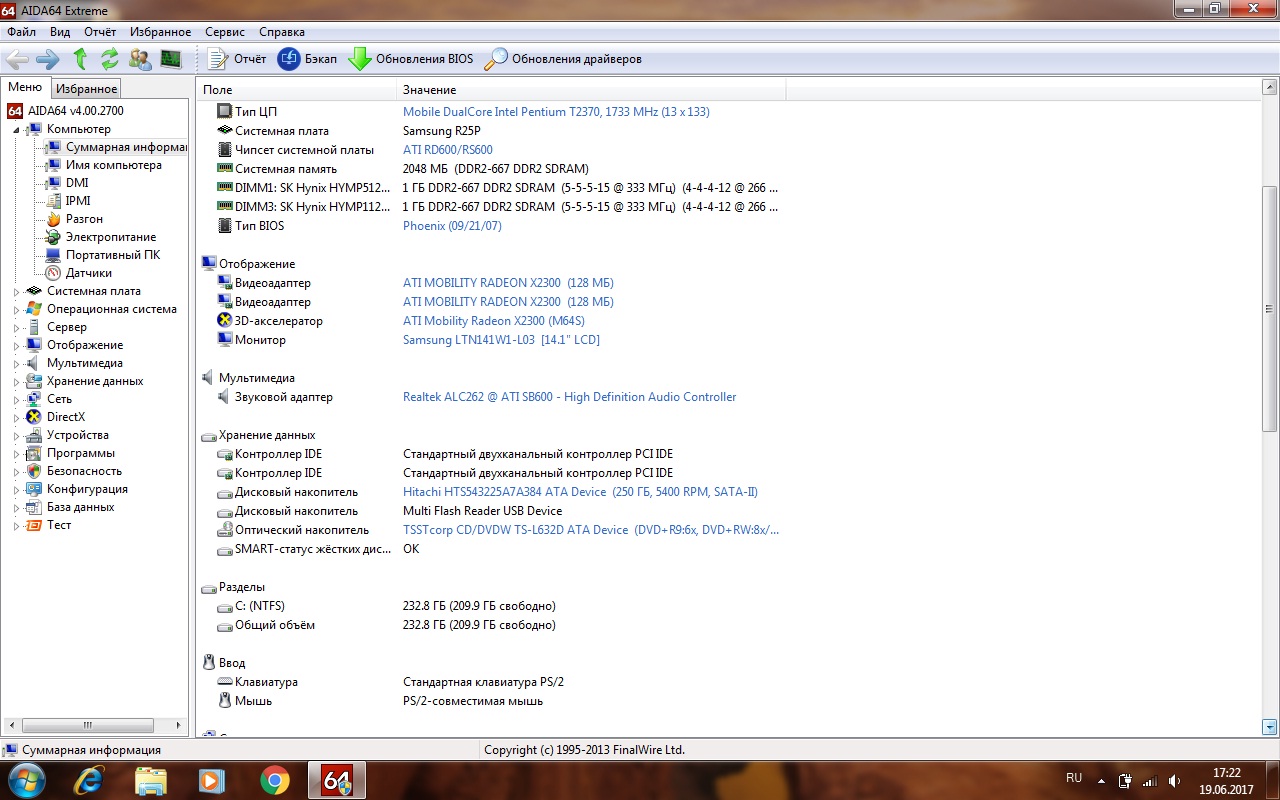Click the Значение column header
The image size is (1280, 800).
[592, 90]
